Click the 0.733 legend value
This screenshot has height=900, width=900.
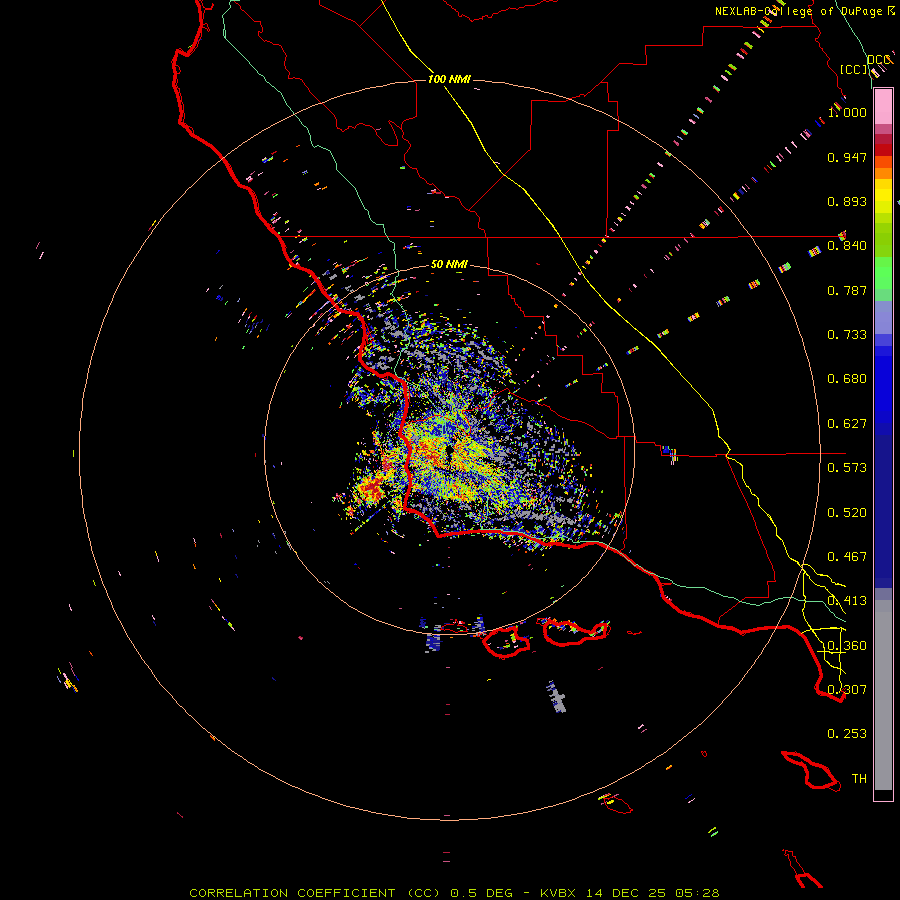[x=847, y=335]
